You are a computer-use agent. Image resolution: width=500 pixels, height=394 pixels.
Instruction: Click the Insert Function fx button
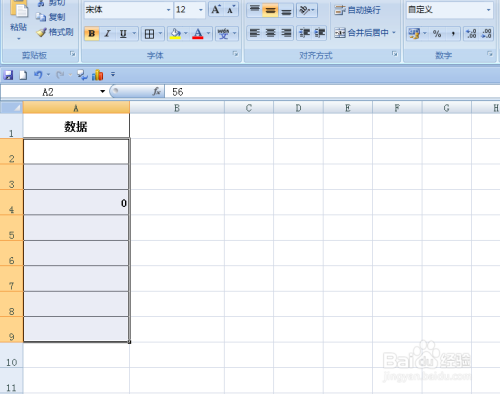click(x=156, y=92)
